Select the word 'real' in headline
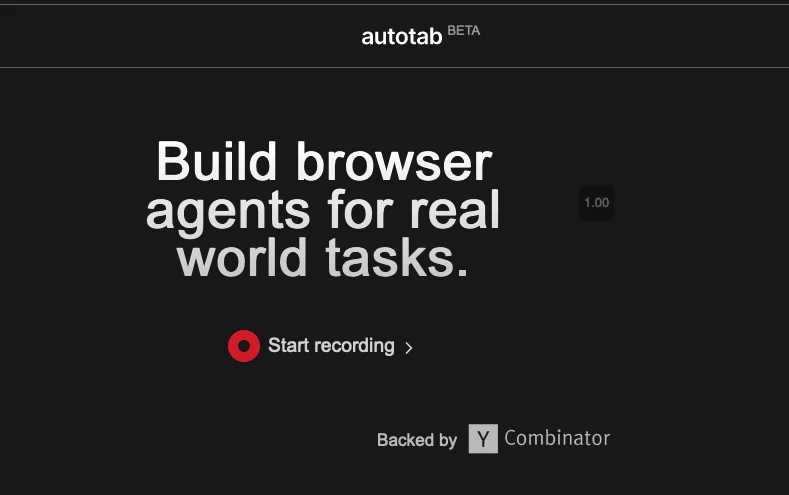 (453, 210)
